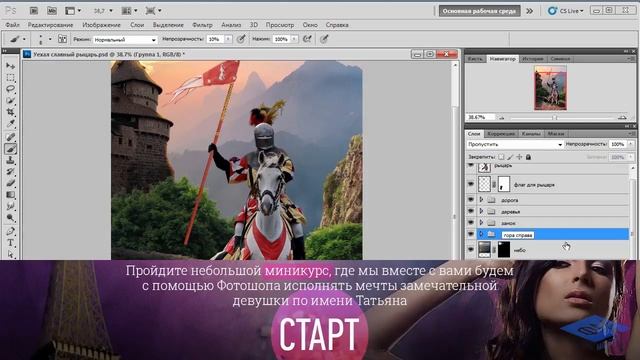This screenshot has width=640, height=360.
Task: Select the Brush tool in toolbox
Action: [11, 149]
